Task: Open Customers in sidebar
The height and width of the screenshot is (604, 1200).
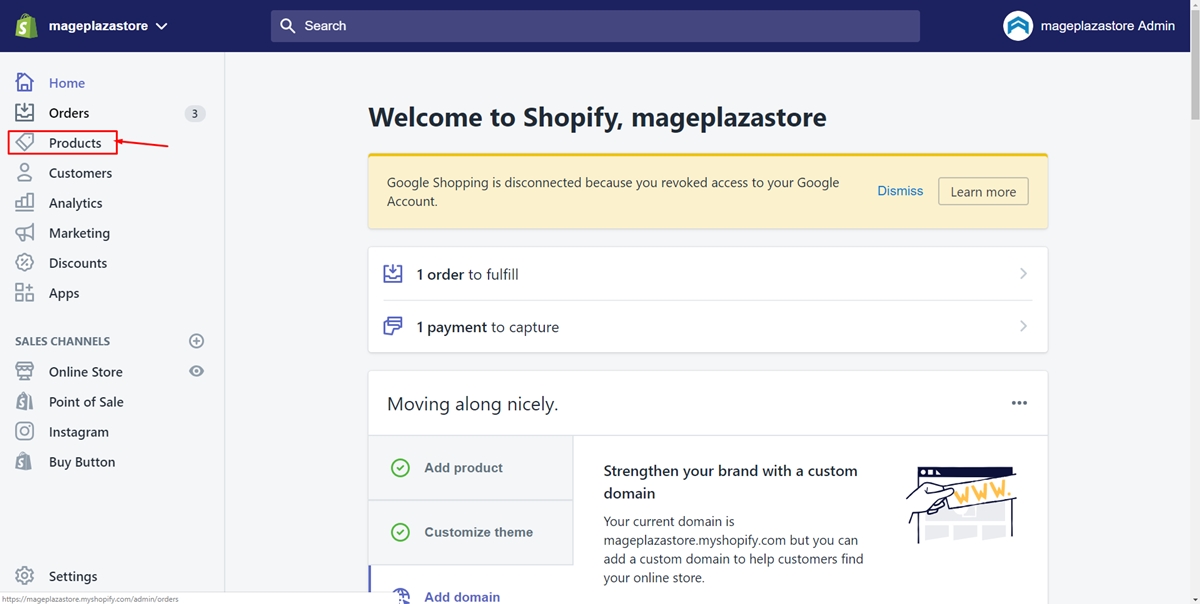Action: (x=80, y=173)
